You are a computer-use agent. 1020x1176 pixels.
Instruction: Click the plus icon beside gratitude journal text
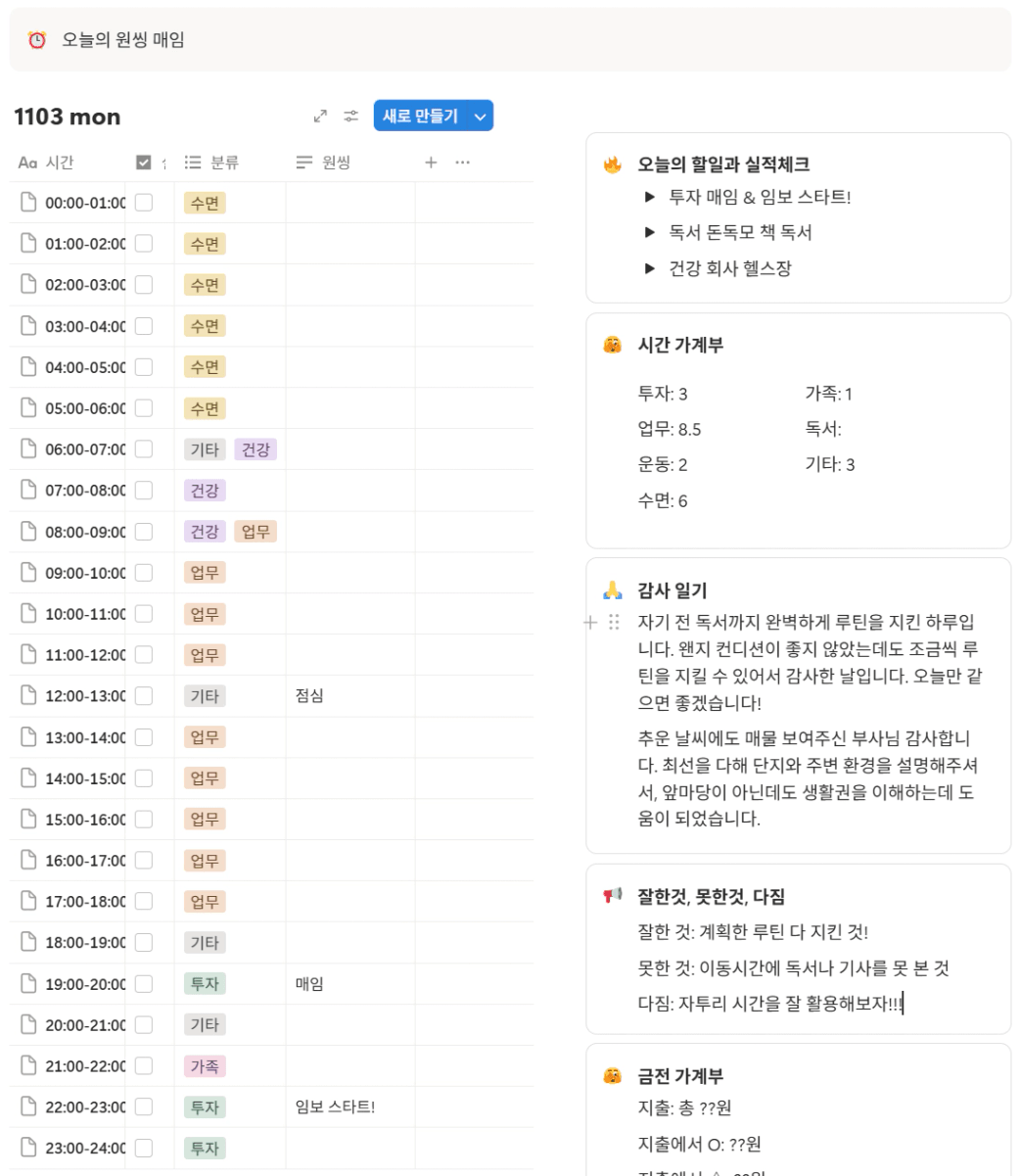[590, 622]
